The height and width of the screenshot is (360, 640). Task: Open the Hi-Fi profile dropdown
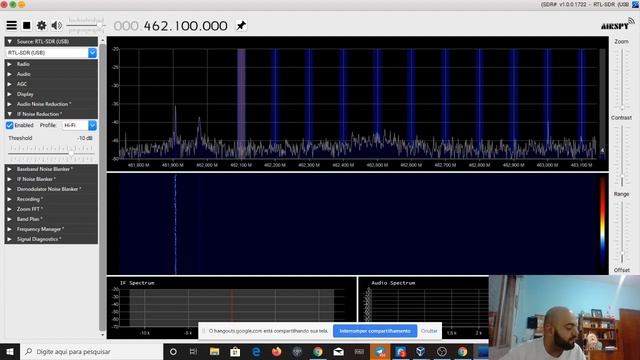point(92,125)
